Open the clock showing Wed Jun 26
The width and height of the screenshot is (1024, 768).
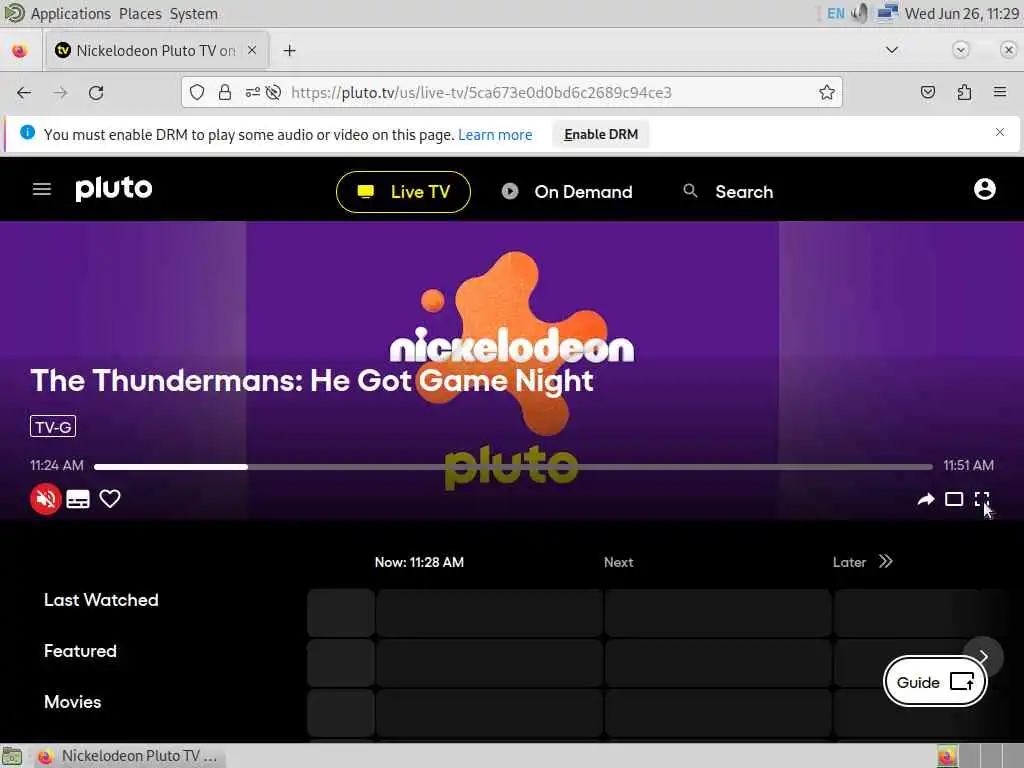(x=961, y=14)
